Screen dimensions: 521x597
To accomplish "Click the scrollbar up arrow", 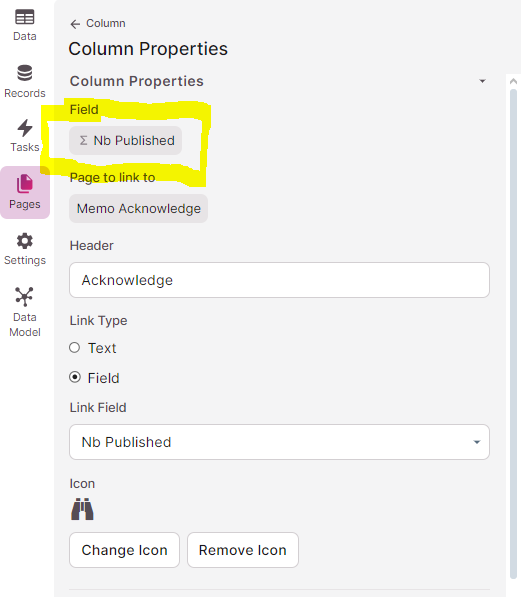I will [x=513, y=81].
